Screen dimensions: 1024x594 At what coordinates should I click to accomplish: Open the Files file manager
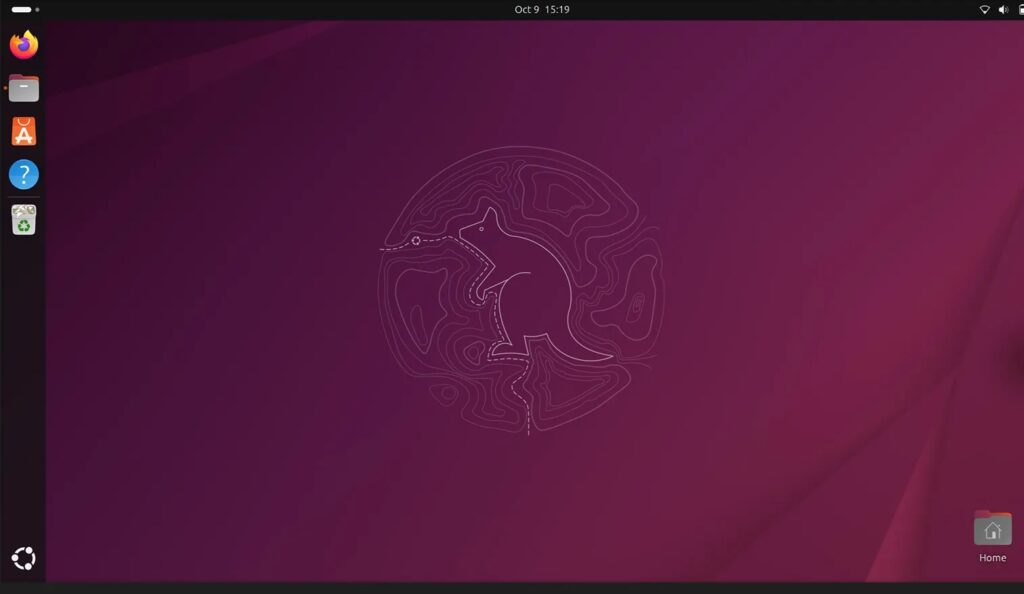click(x=23, y=88)
